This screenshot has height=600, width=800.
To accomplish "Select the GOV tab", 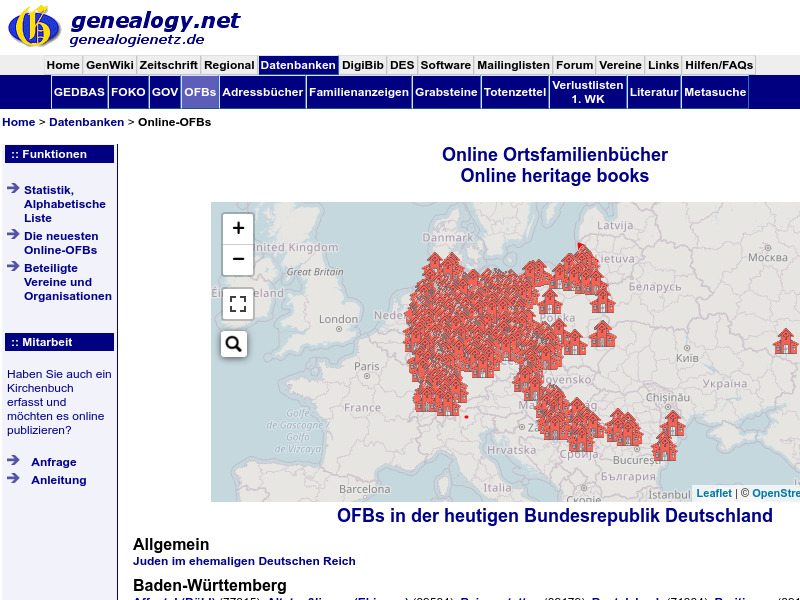I will tap(164, 91).
